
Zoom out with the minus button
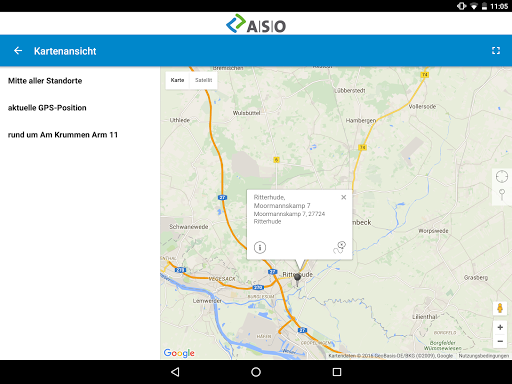500,341
